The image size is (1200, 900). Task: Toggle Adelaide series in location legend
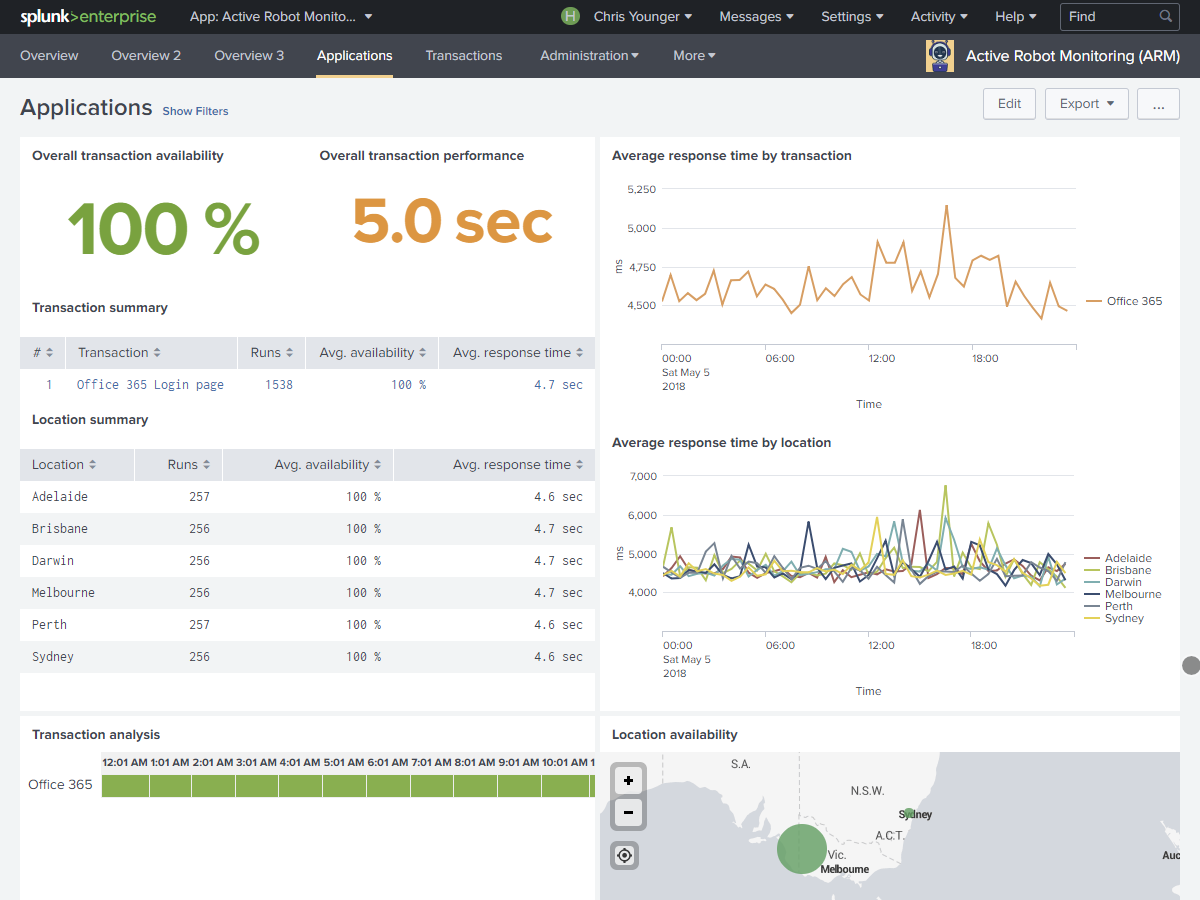1127,558
